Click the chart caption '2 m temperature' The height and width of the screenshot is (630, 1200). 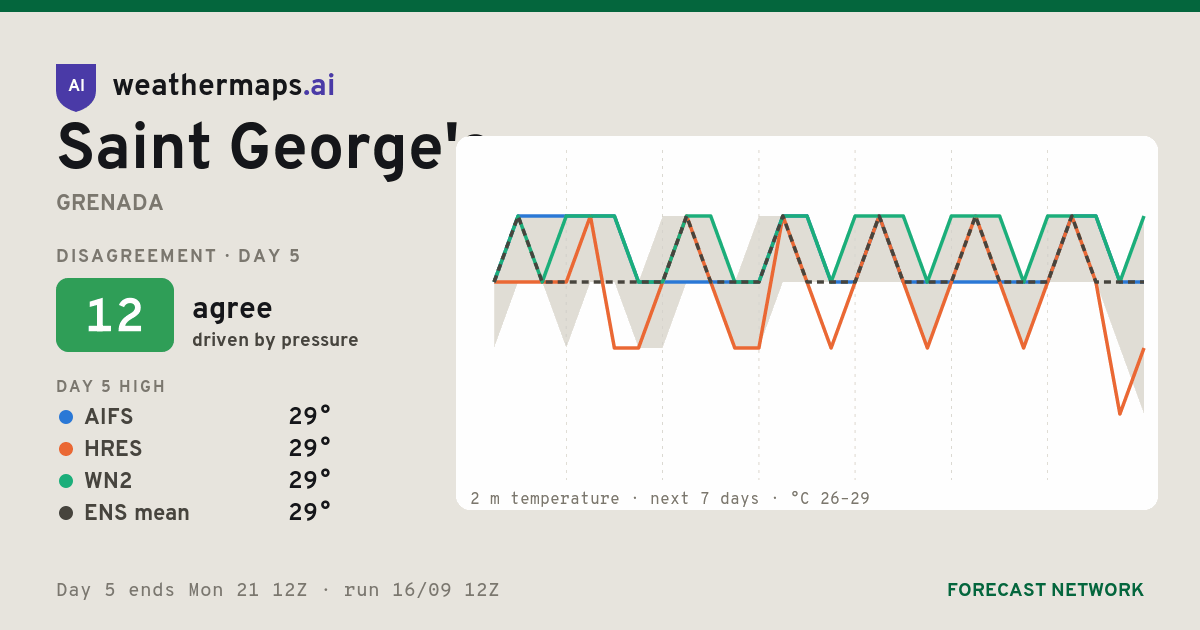click(545, 498)
